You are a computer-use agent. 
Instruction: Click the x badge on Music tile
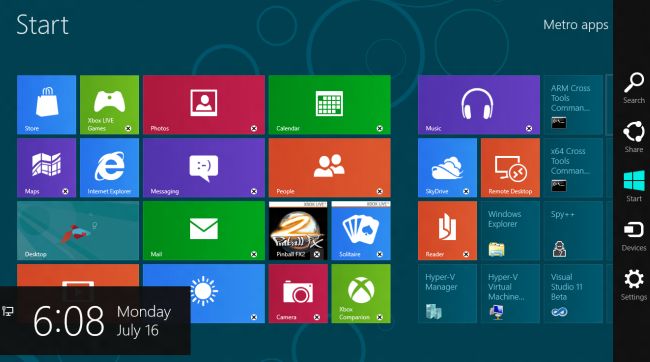[x=529, y=129]
